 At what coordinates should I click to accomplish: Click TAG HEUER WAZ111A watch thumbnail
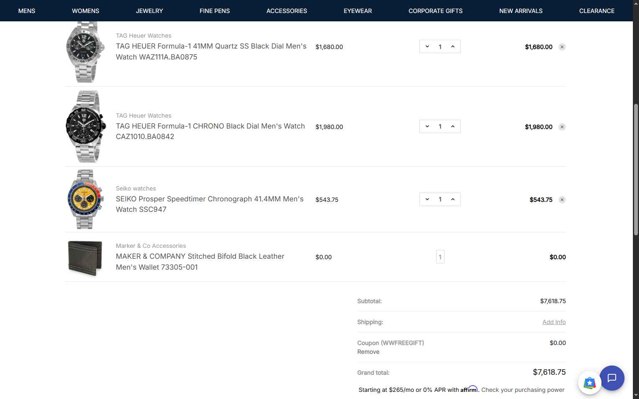[x=85, y=52]
